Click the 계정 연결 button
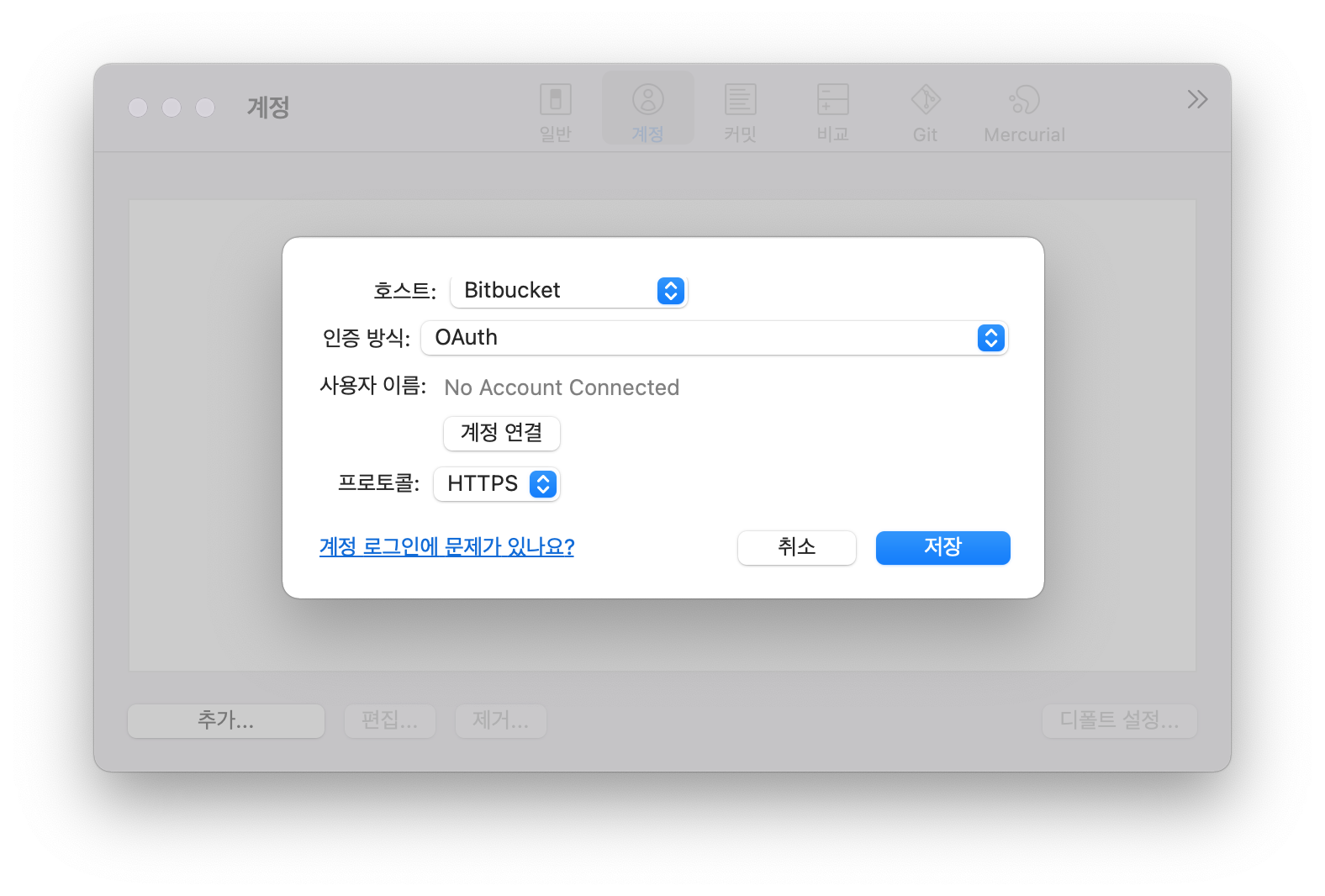1325x896 pixels. click(x=501, y=433)
